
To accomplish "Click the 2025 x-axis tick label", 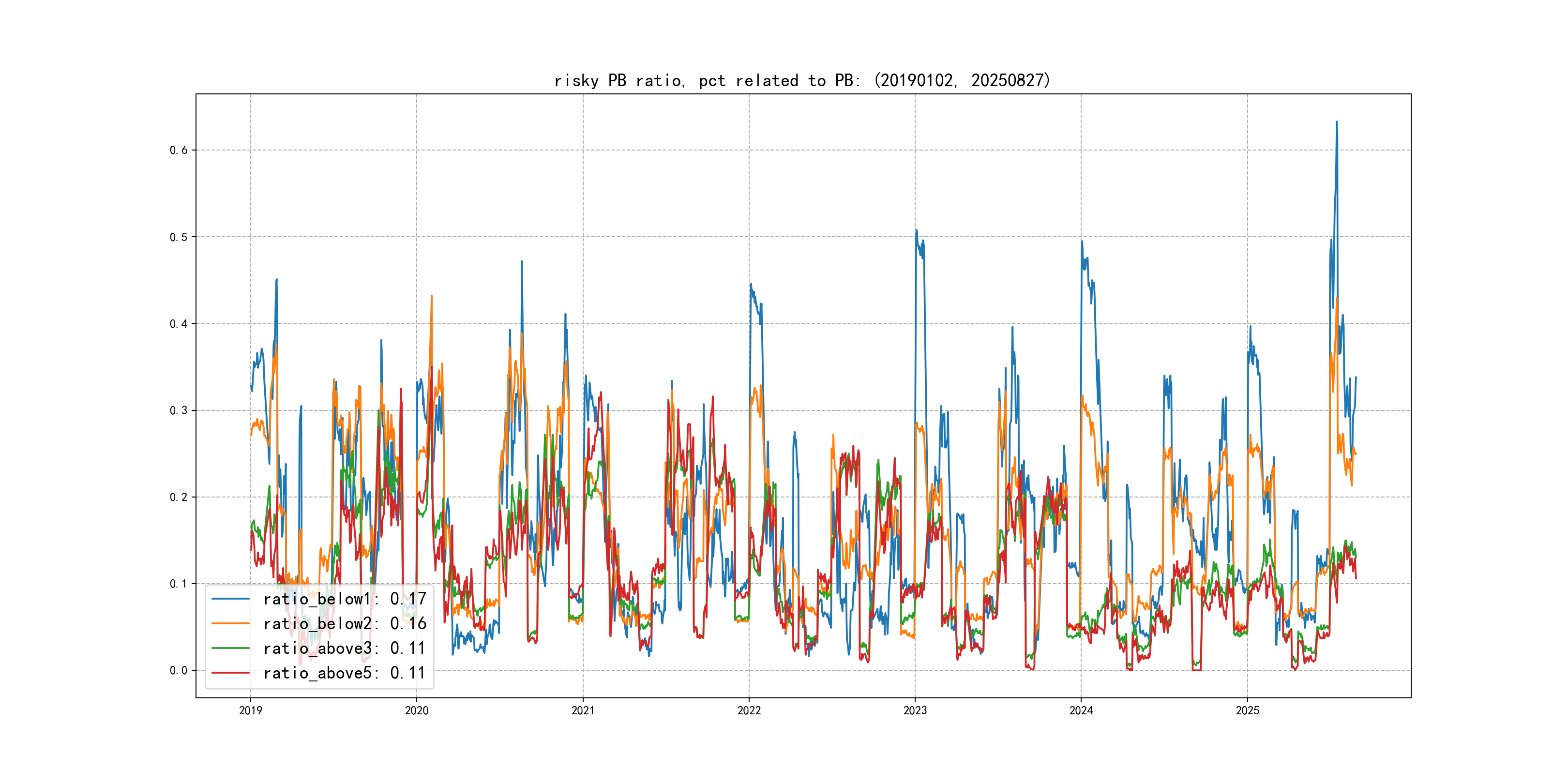I will 1247,710.
